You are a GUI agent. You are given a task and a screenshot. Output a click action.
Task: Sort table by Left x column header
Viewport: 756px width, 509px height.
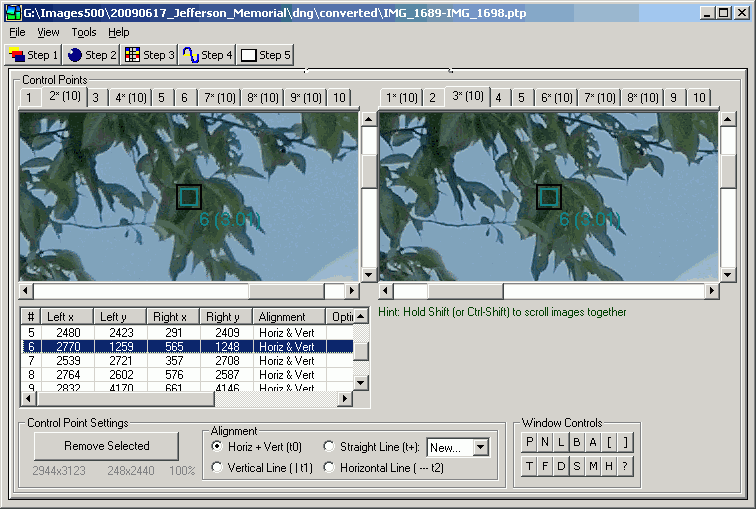67,317
